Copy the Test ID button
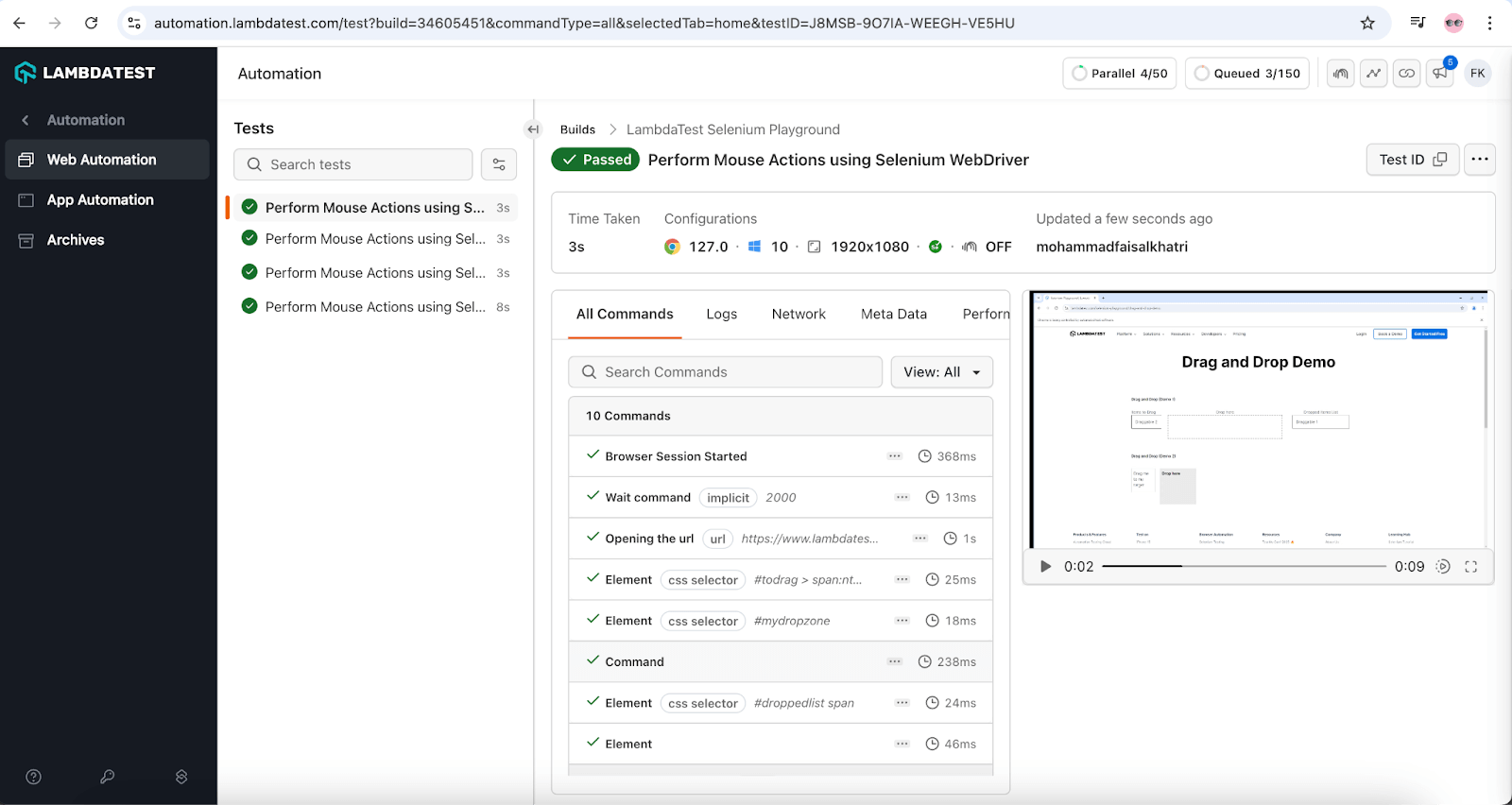Image resolution: width=1512 pixels, height=805 pixels. [x=1413, y=160]
